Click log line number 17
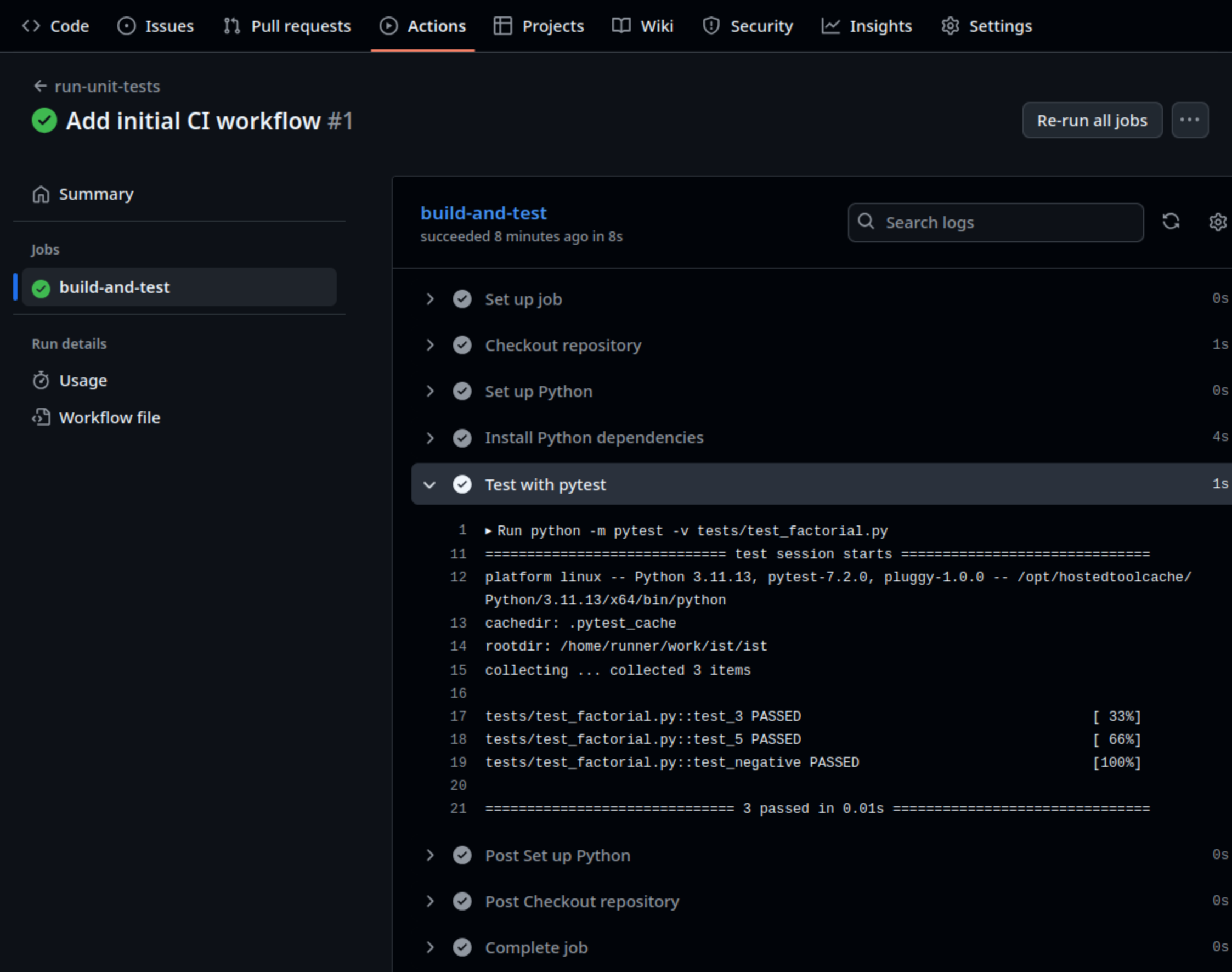 tap(458, 716)
